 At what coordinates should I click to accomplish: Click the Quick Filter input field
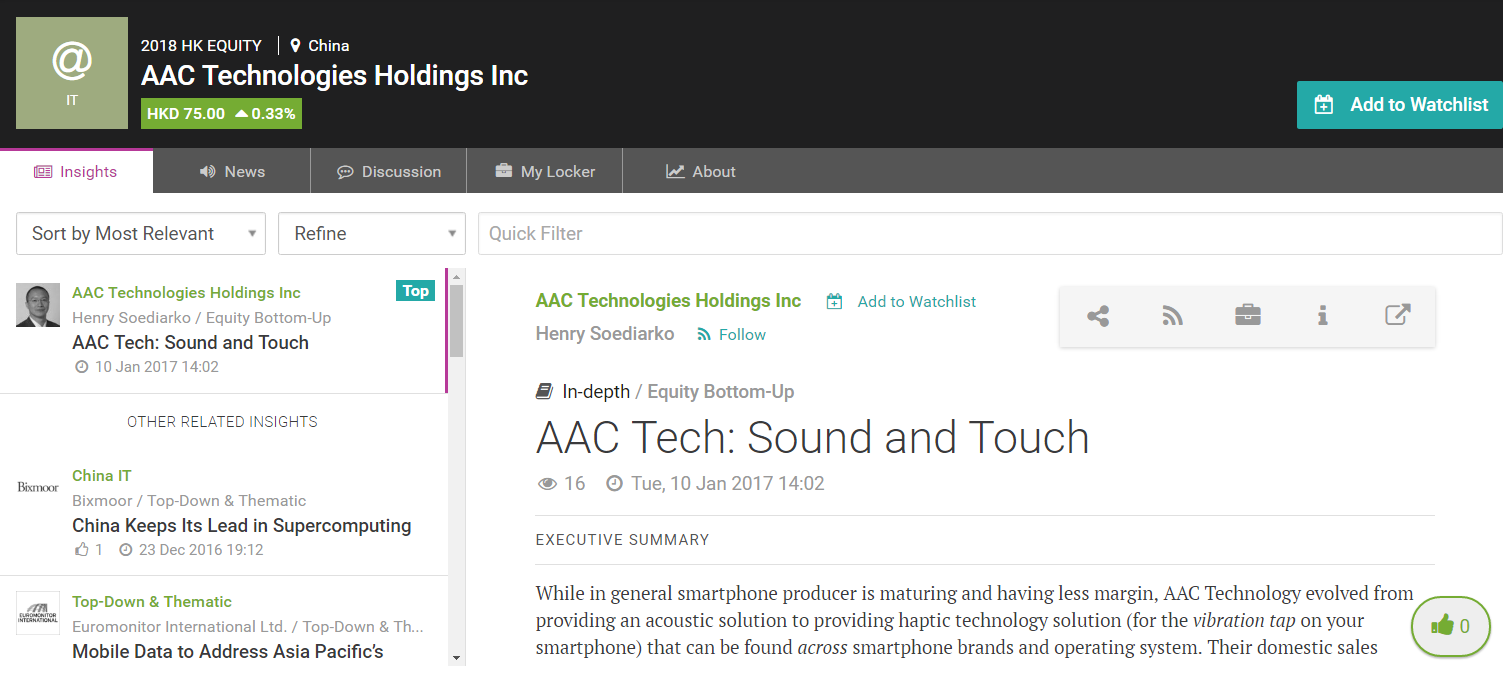pyautogui.click(x=989, y=234)
